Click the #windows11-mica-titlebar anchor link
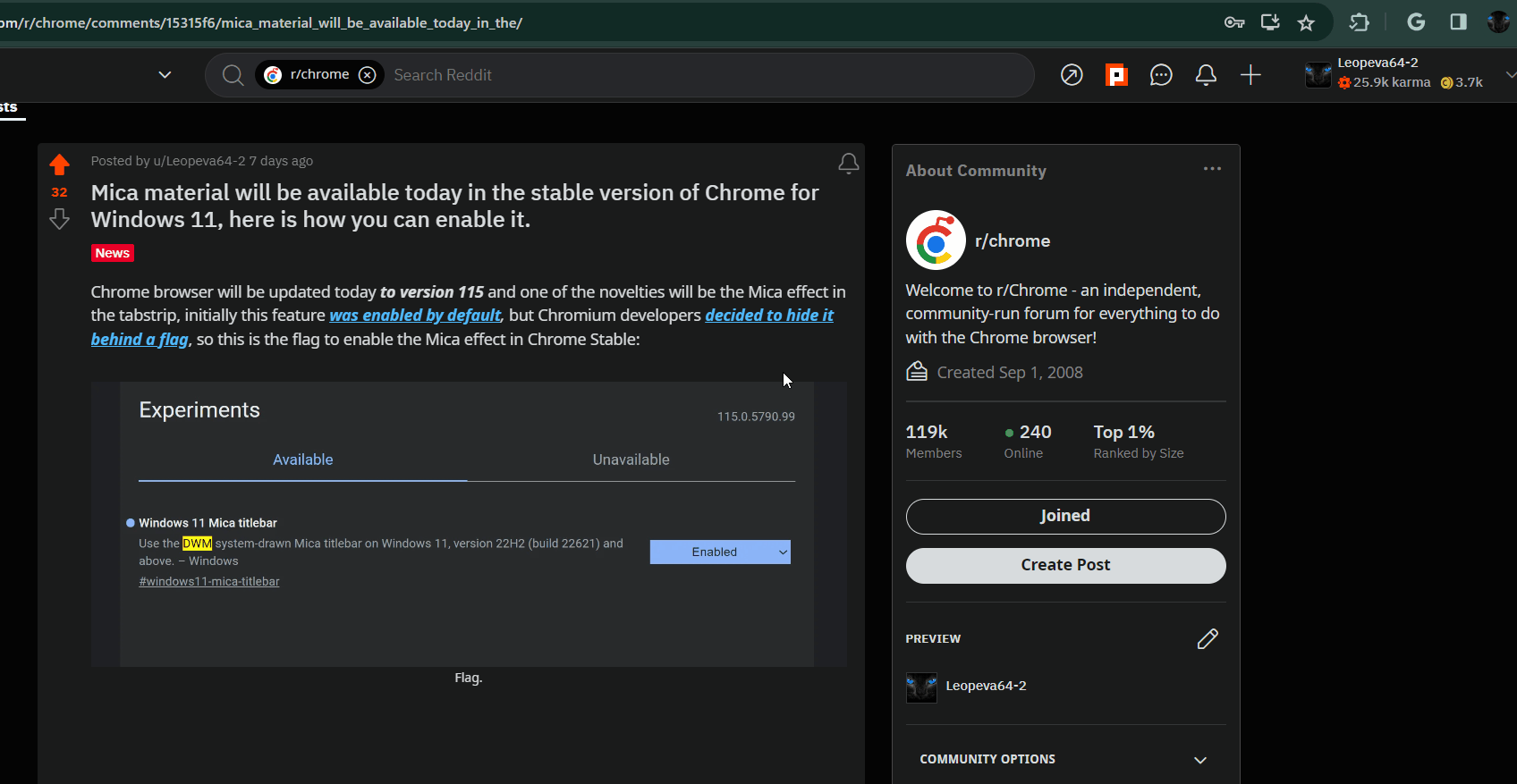Image resolution: width=1517 pixels, height=784 pixels. pos(209,581)
